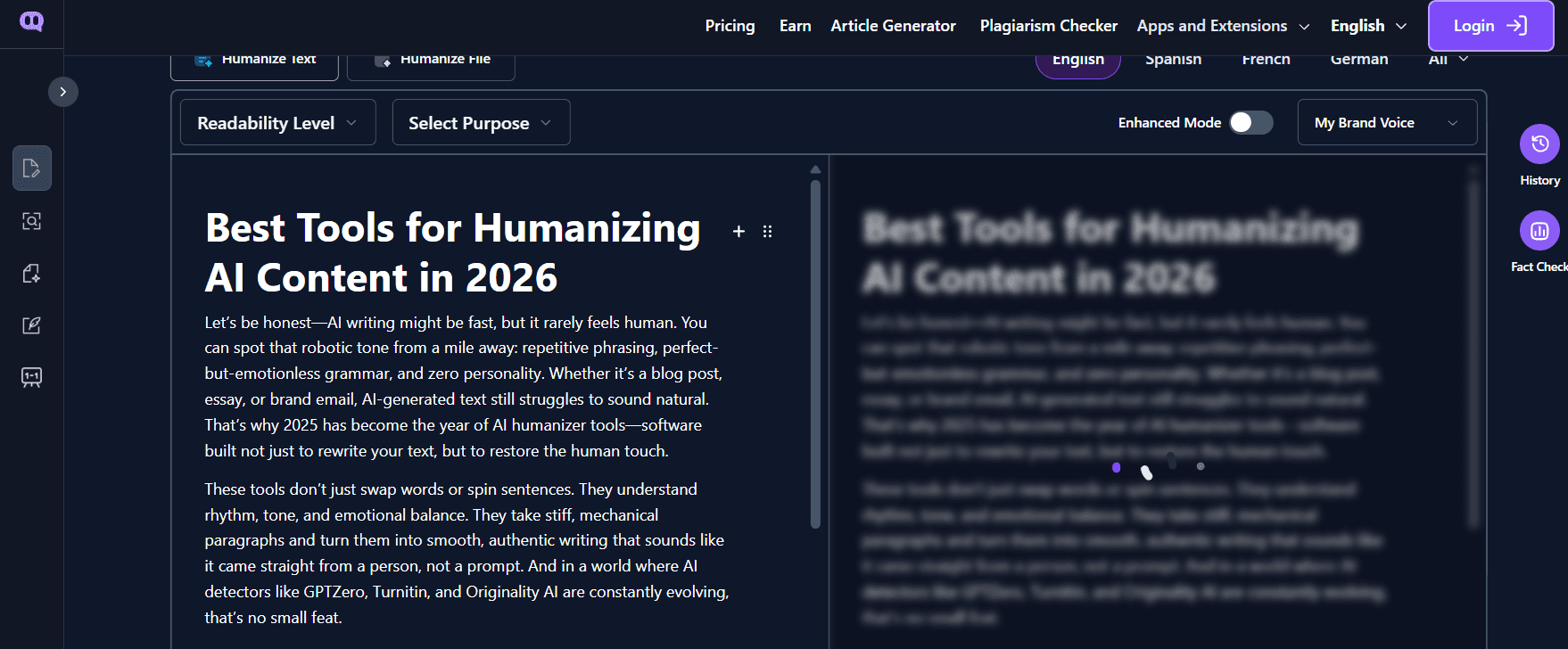Click the plus icon beside the heading
Viewport: 1568px width, 649px height.
click(739, 232)
